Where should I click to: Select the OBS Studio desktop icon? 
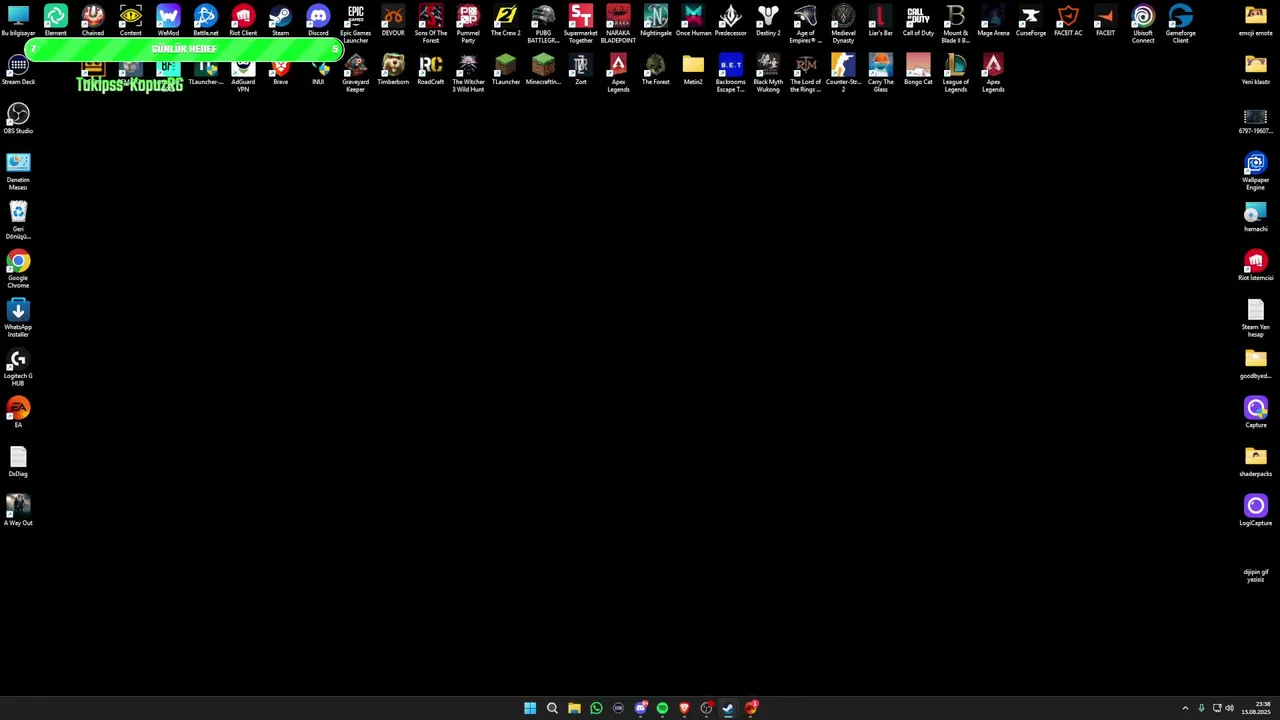point(18,119)
